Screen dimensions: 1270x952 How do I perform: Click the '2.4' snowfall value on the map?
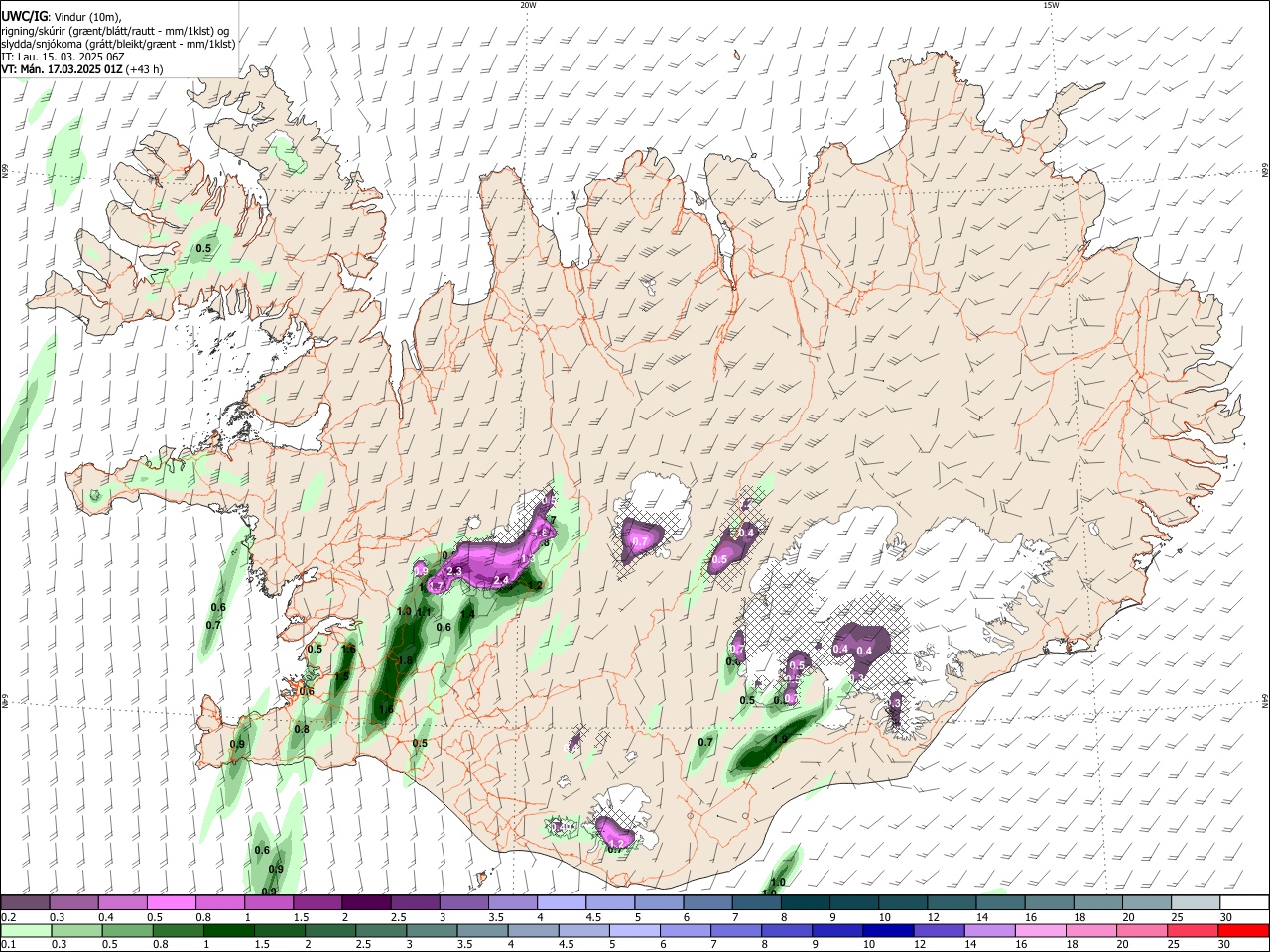[500, 580]
